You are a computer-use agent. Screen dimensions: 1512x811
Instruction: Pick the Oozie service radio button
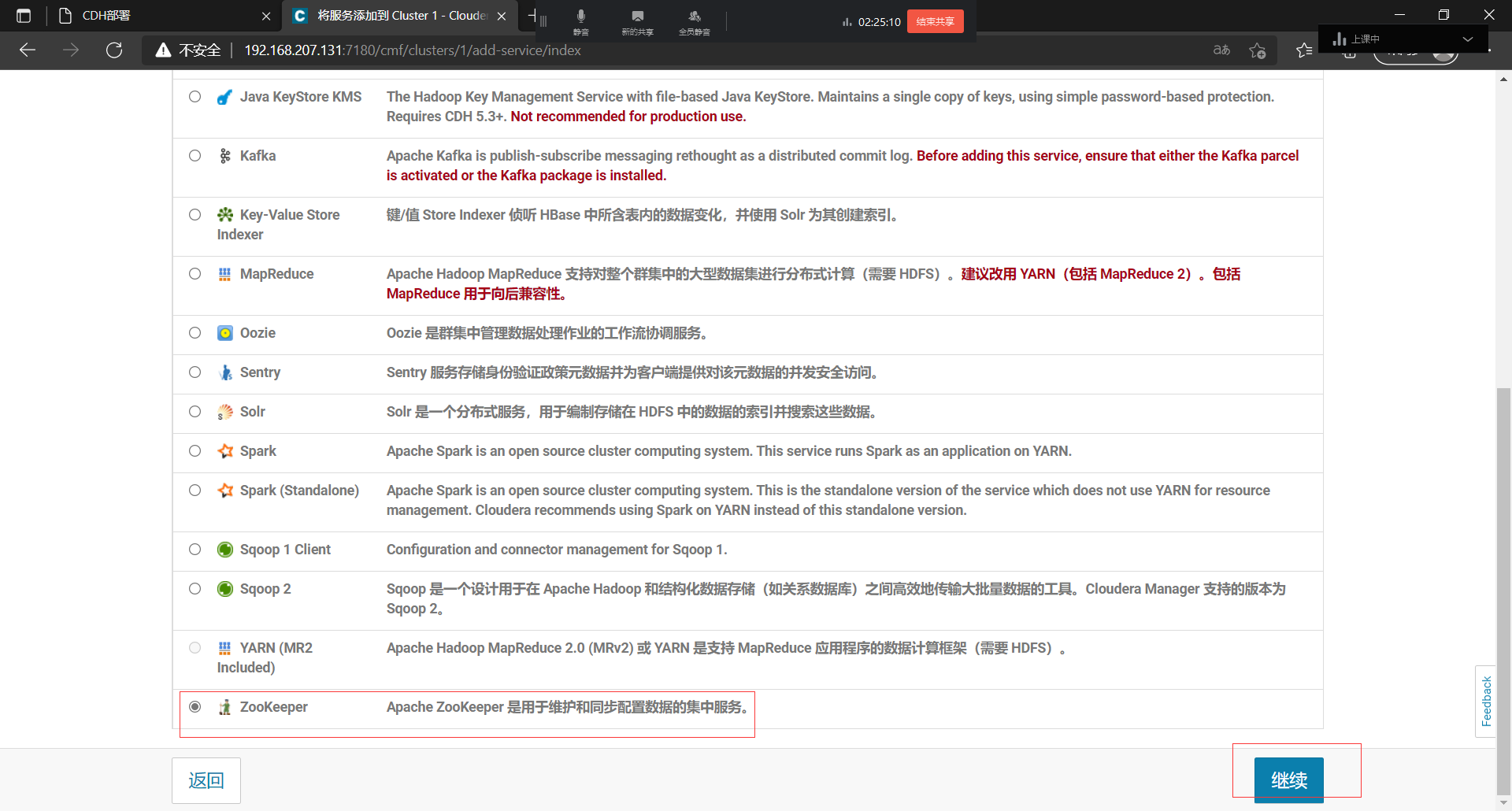point(195,333)
